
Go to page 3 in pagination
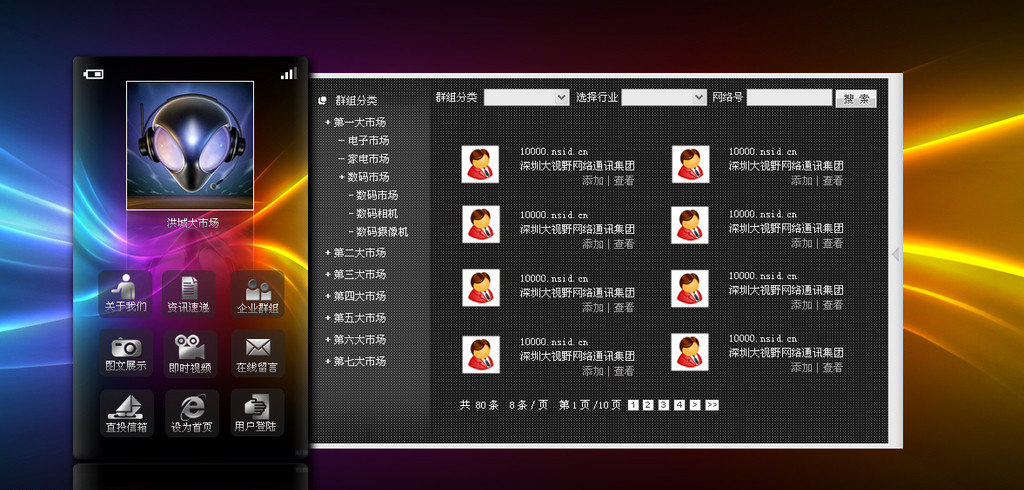[664, 405]
